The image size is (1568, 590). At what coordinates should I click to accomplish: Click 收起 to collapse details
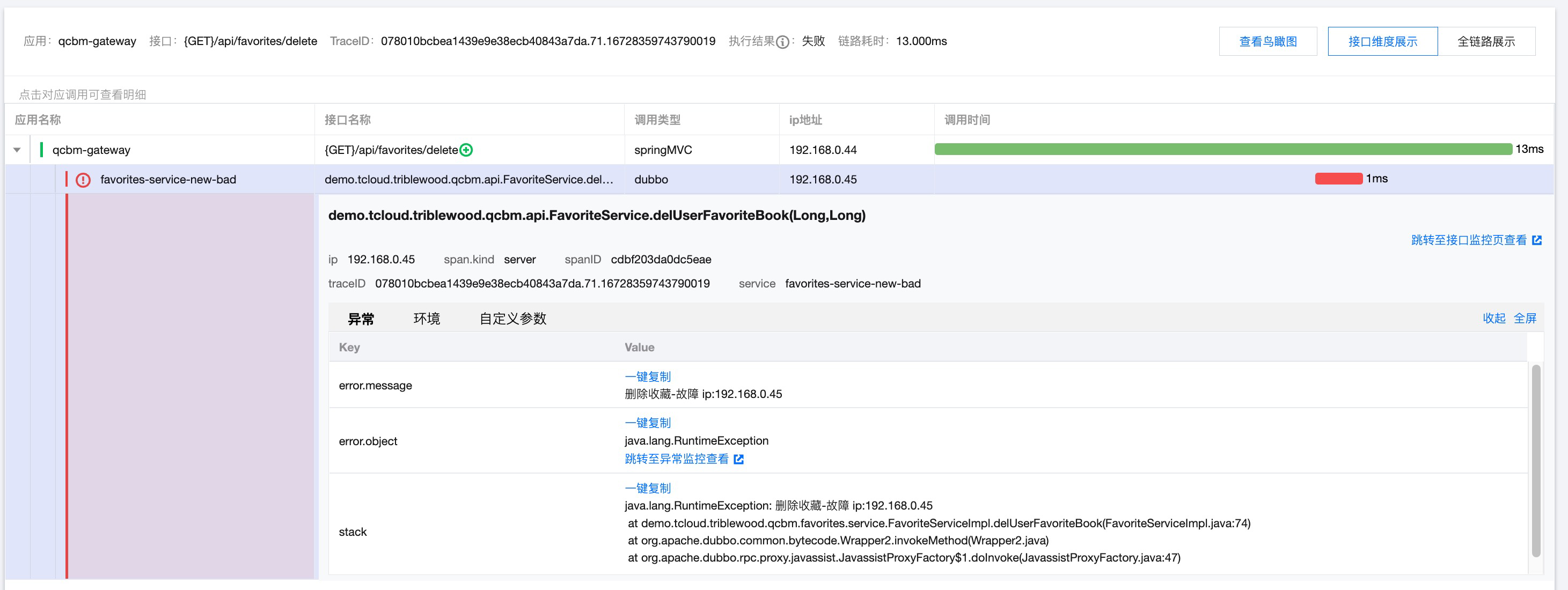(1494, 318)
